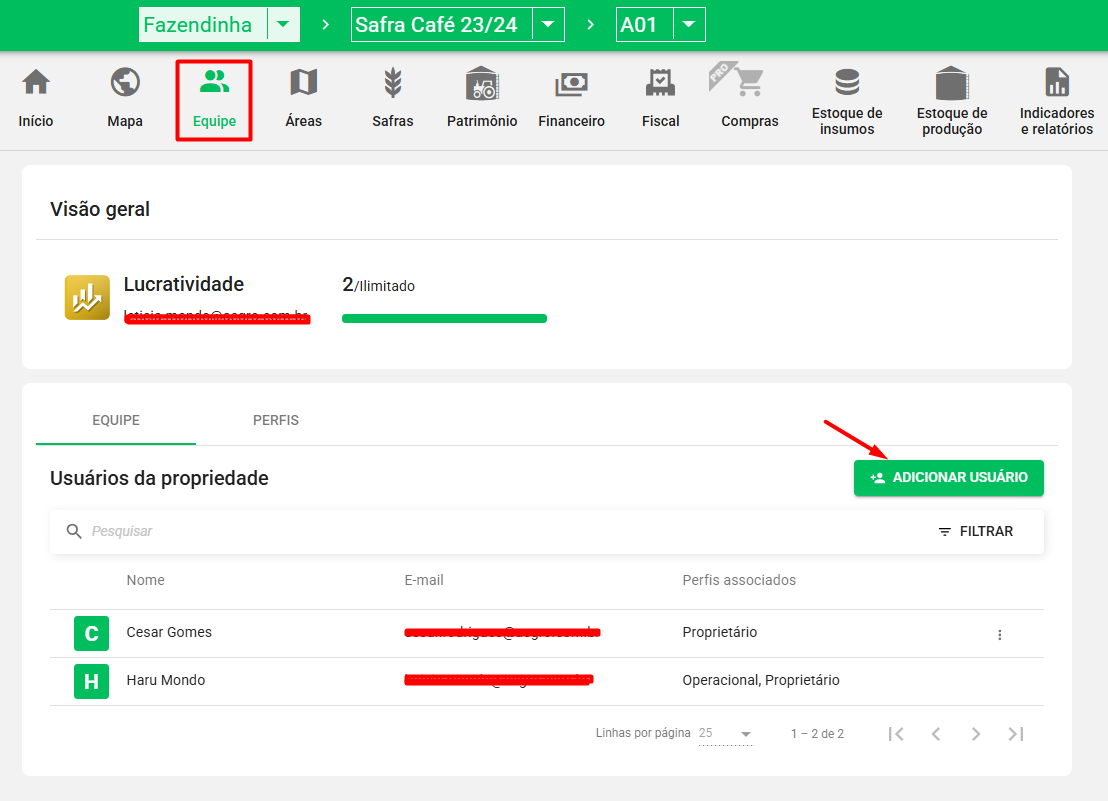Open the Fiscal receipt icon

[x=660, y=83]
